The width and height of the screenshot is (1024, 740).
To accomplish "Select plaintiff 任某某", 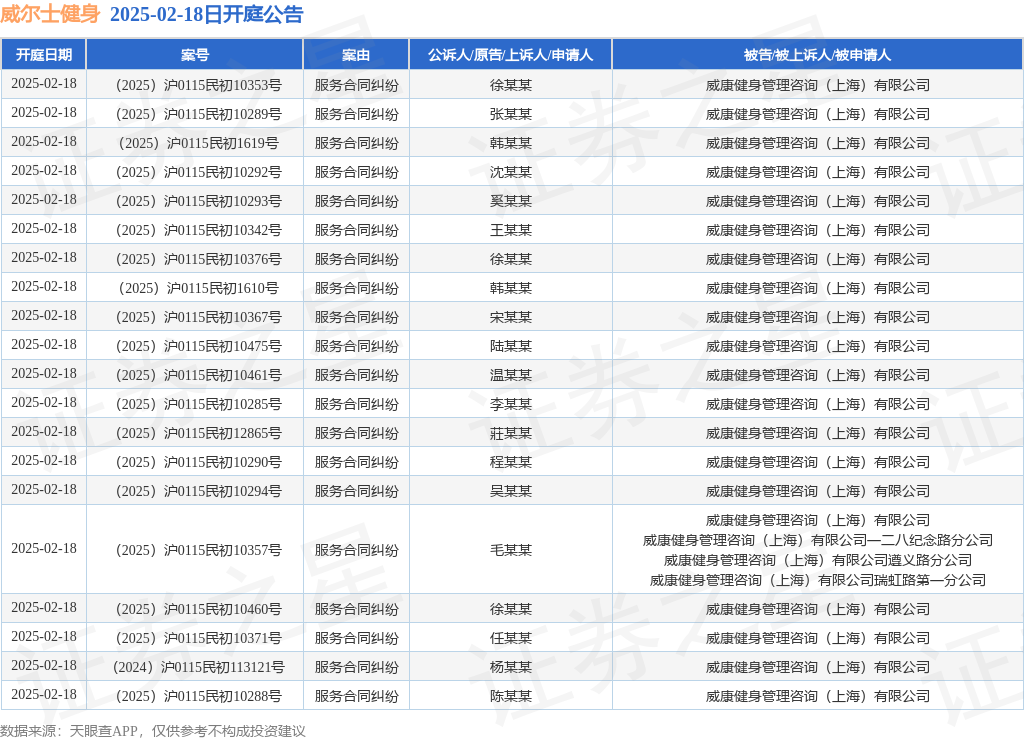I will 511,638.
